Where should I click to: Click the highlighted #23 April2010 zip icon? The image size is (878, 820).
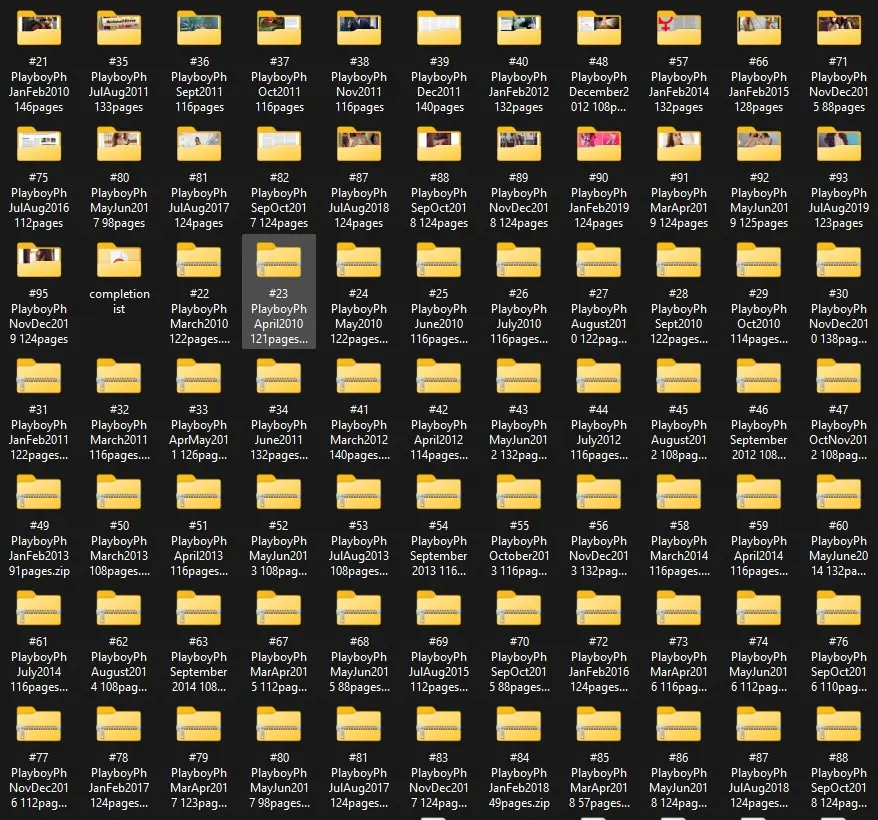[x=279, y=260]
